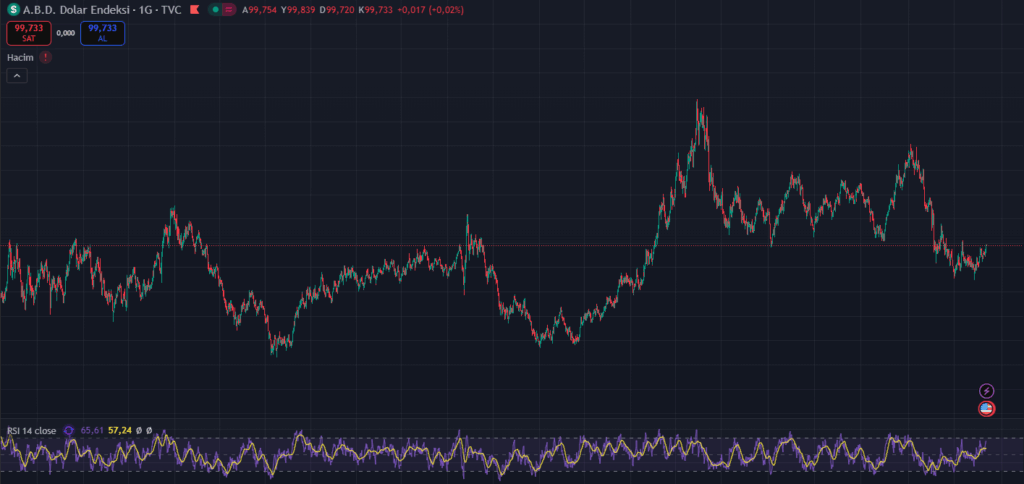Image resolution: width=1024 pixels, height=484 pixels.
Task: Select the RSI 14 close label
Action: point(31,430)
